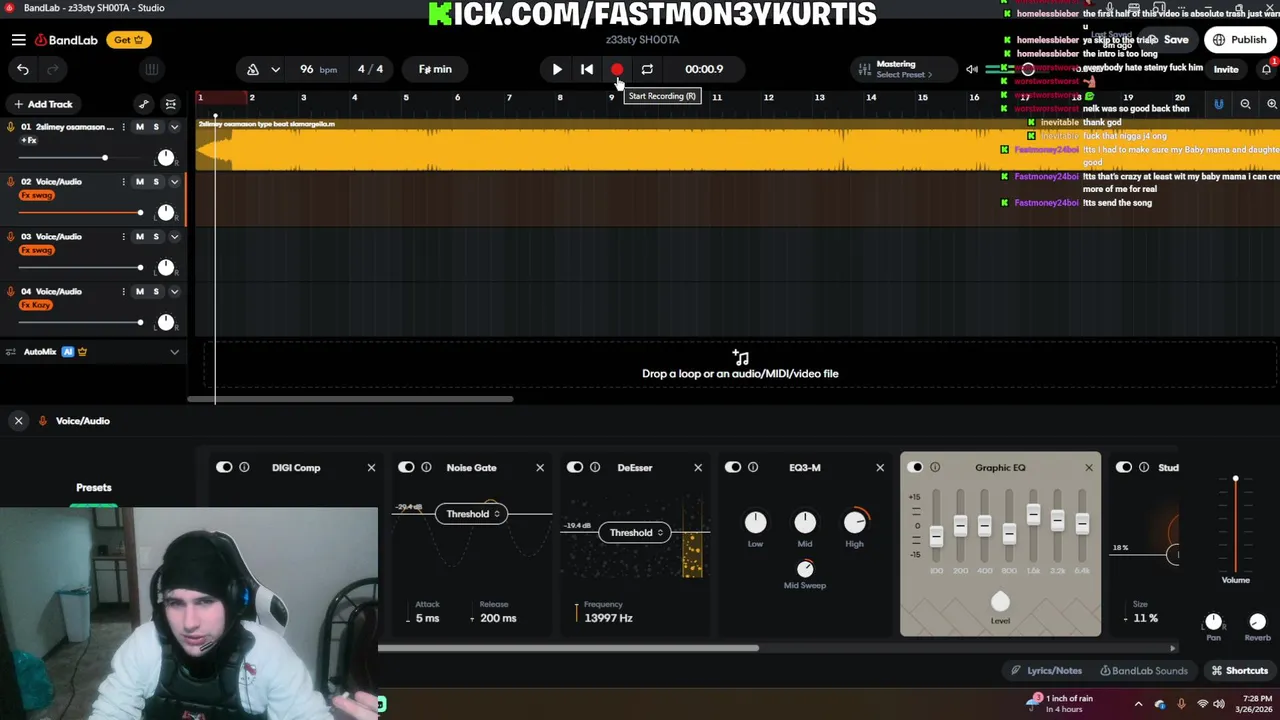The image size is (1280, 720).
Task: Close the Voice/Audio effects panel
Action: 18,421
